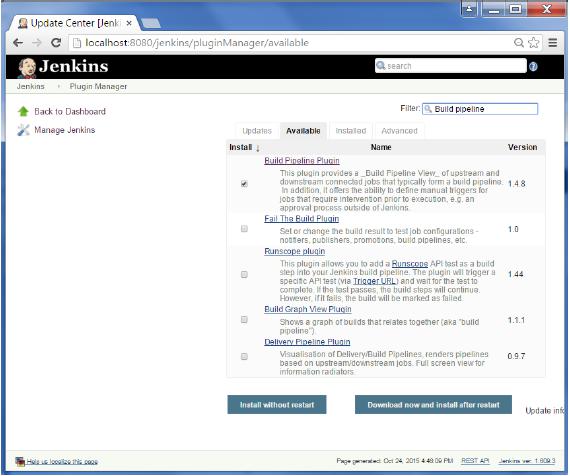Go back using browser back arrow

tap(18, 43)
